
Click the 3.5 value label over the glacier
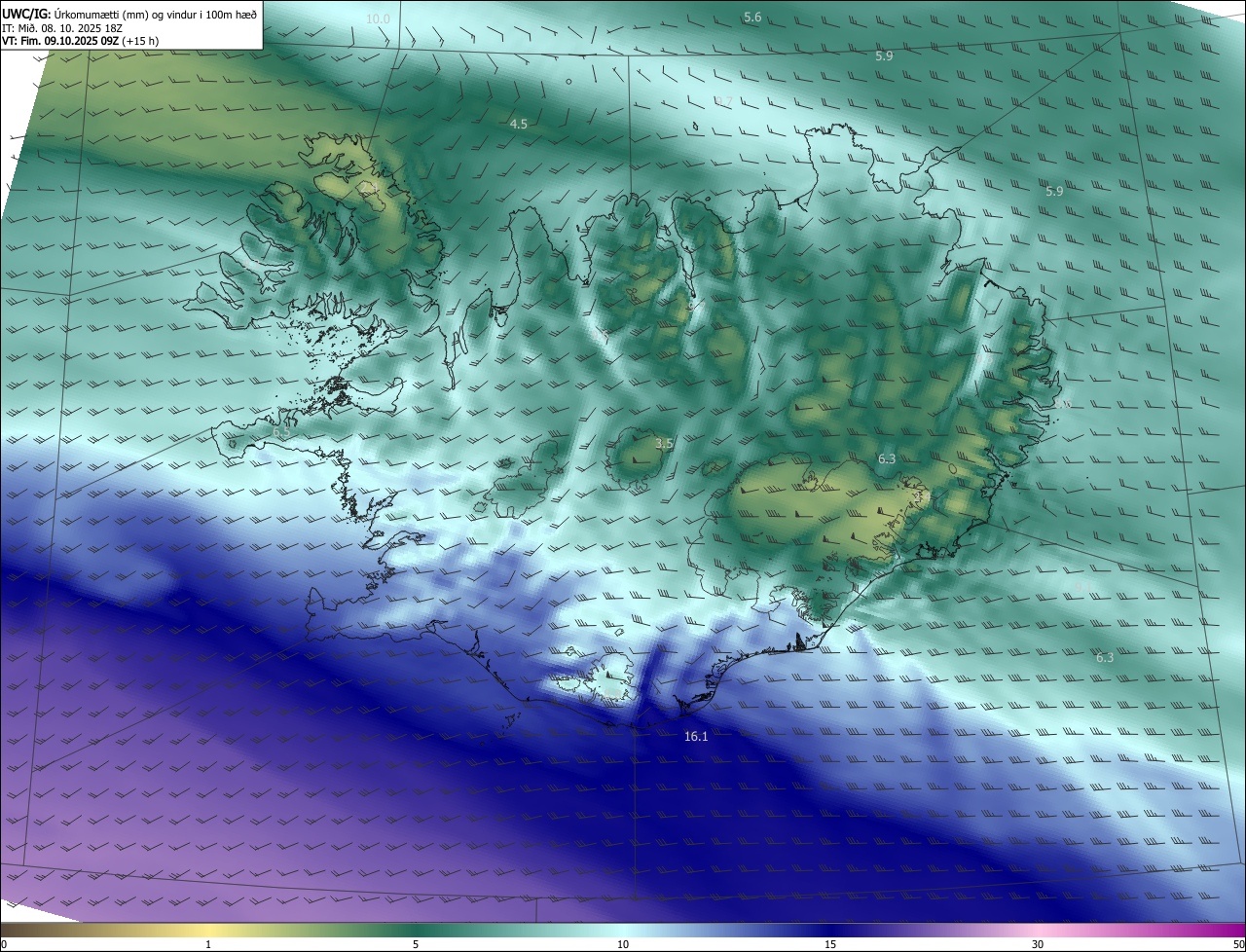(664, 444)
